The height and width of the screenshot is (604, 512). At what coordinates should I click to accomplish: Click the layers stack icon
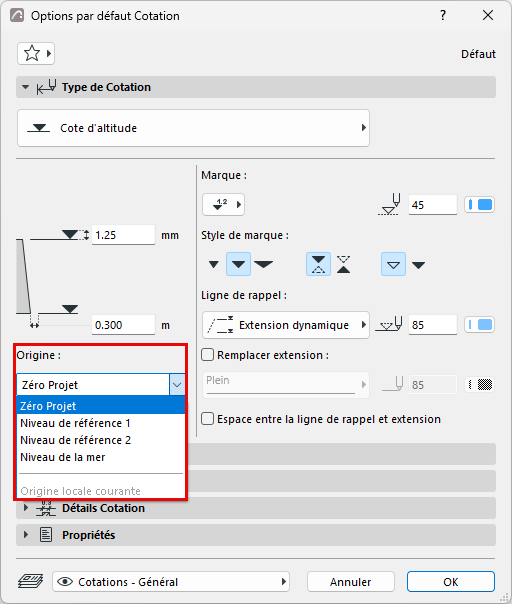[31, 581]
